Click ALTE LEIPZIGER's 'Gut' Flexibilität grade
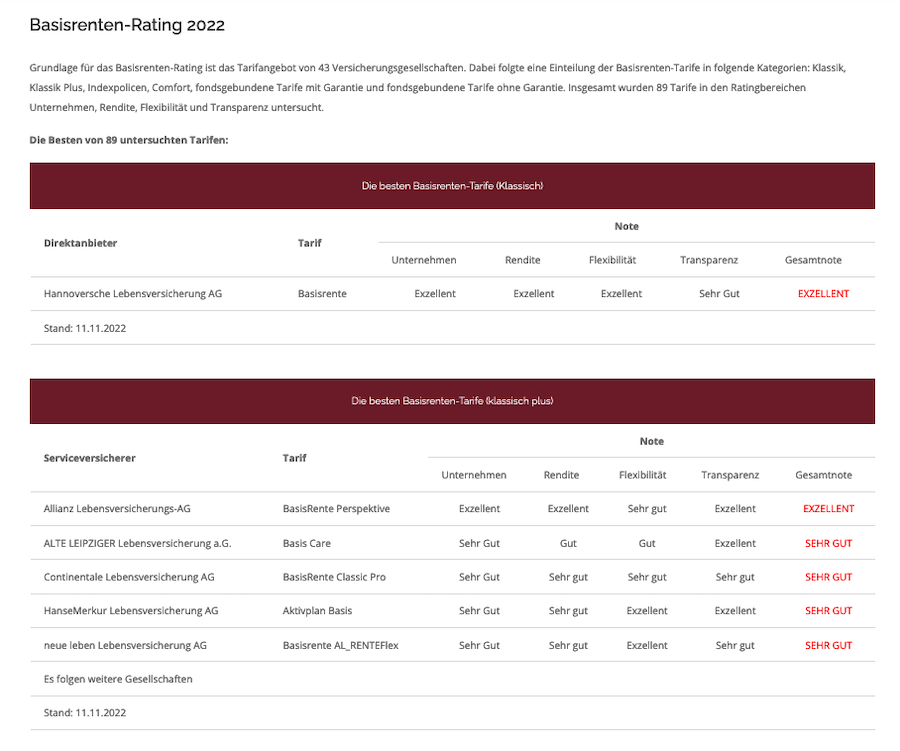900x751 pixels. (647, 543)
